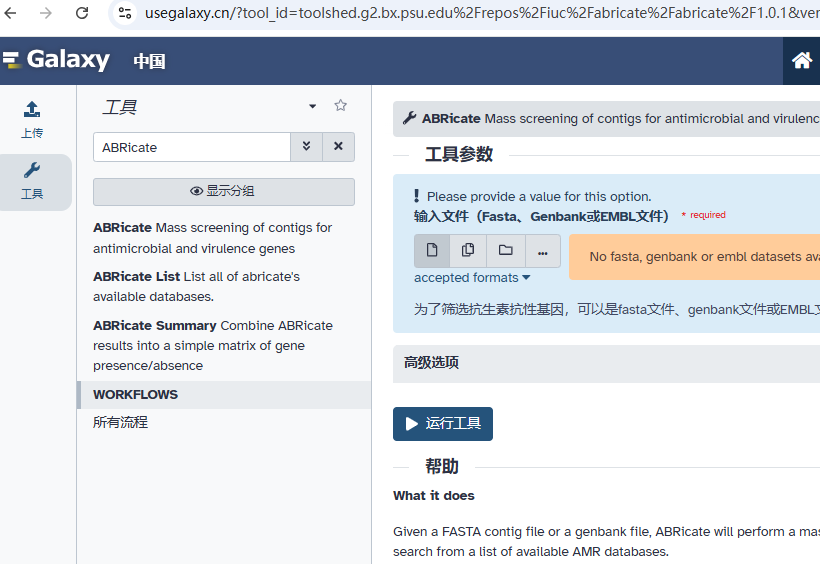Select dataset collection folder icon

click(506, 251)
